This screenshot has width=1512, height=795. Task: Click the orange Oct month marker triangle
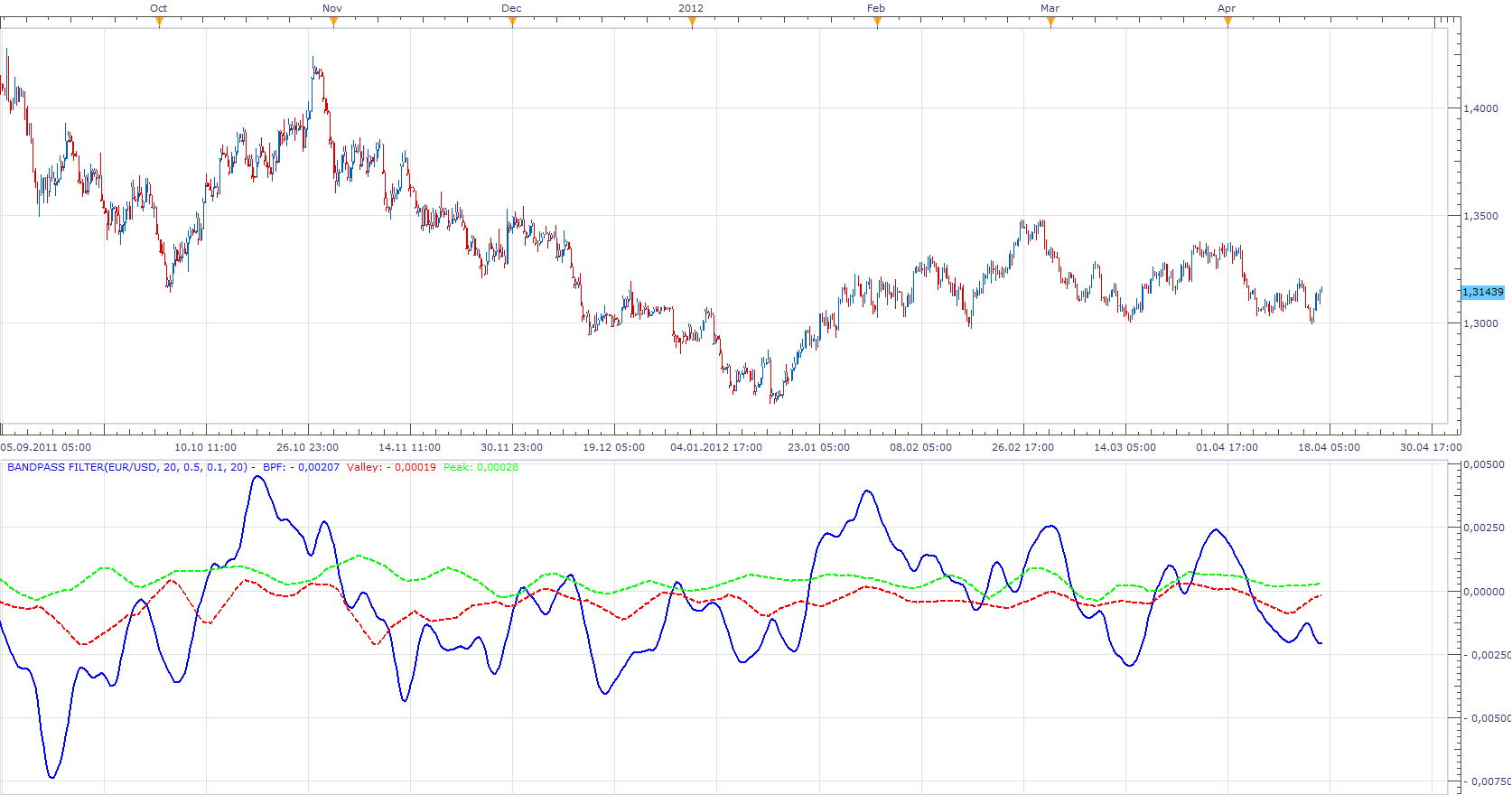pos(159,23)
